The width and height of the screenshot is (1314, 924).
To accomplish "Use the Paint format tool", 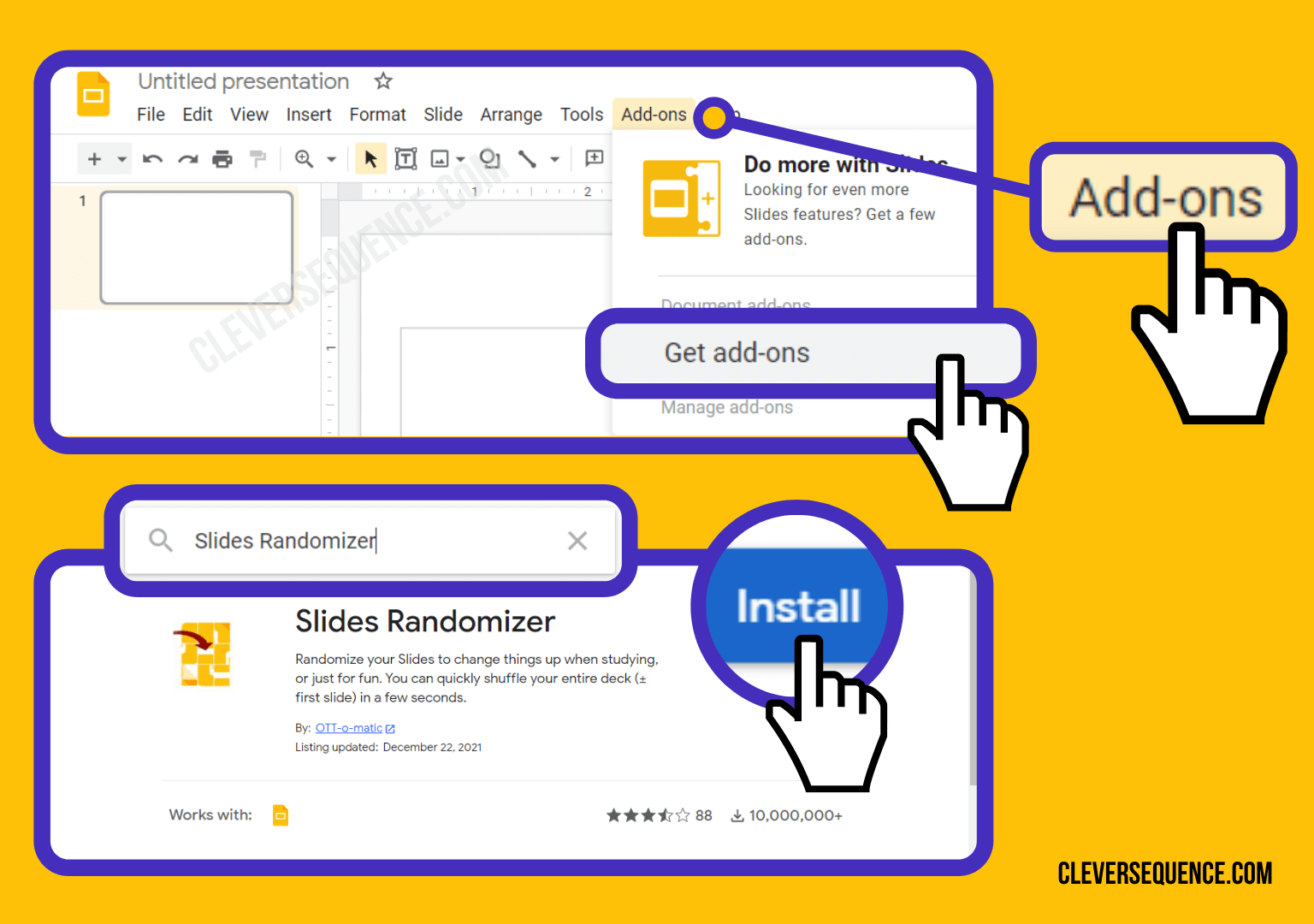I will (x=257, y=158).
